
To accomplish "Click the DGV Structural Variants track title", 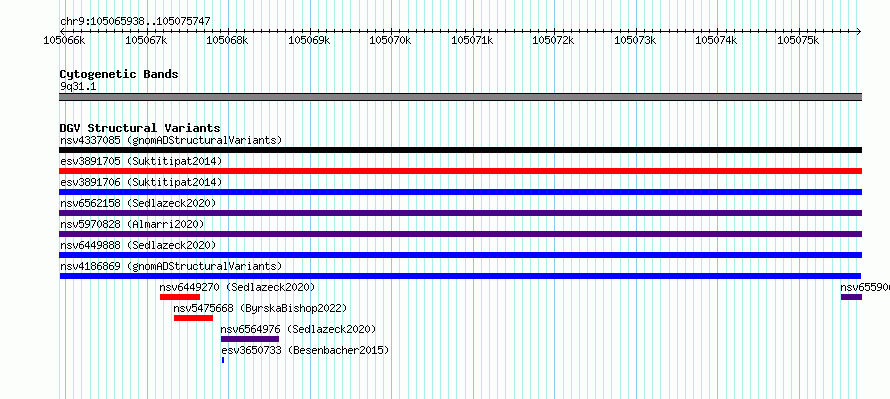I will 140,128.
